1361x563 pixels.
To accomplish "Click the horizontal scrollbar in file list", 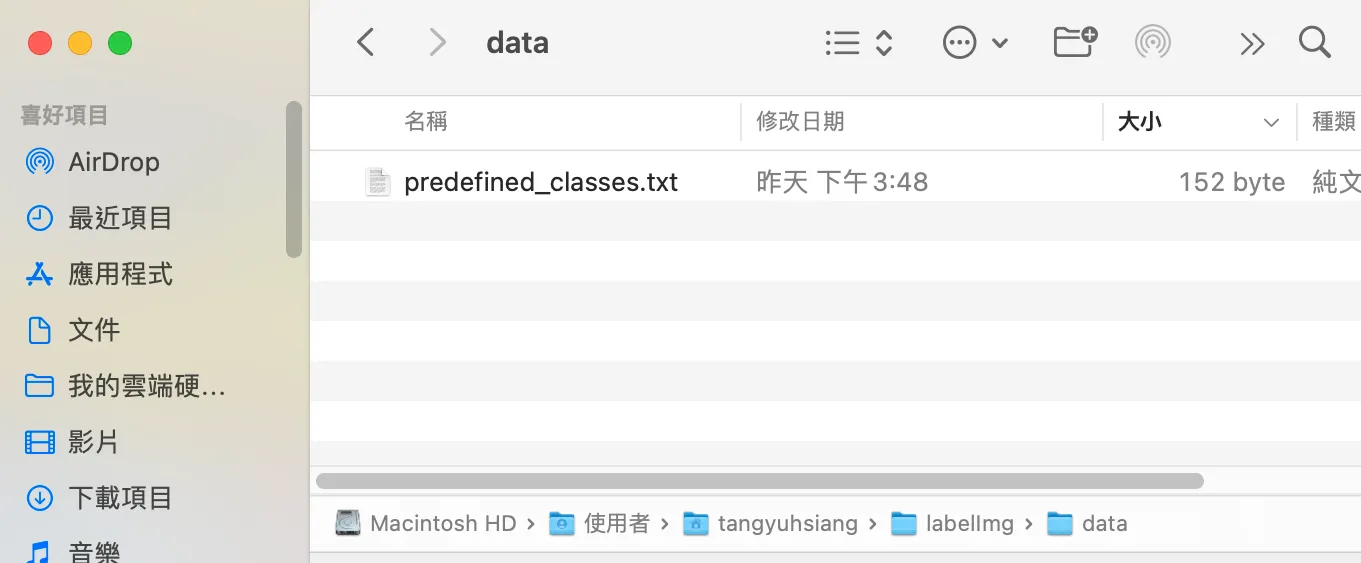I will tap(760, 481).
